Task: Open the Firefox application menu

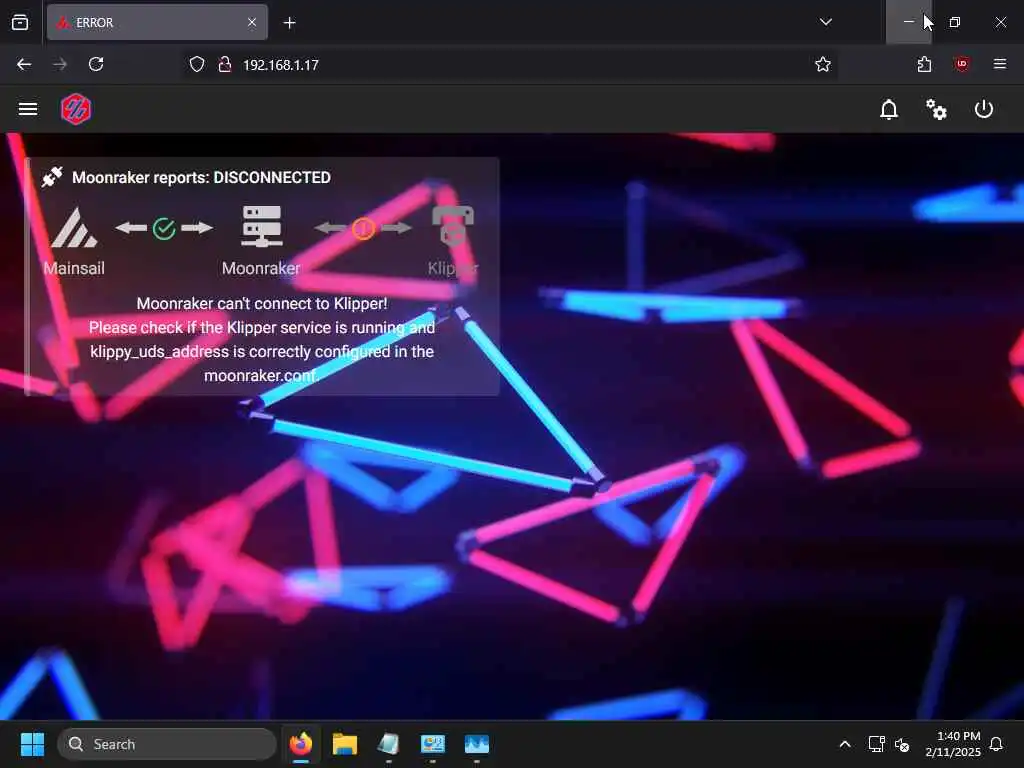Action: (999, 64)
